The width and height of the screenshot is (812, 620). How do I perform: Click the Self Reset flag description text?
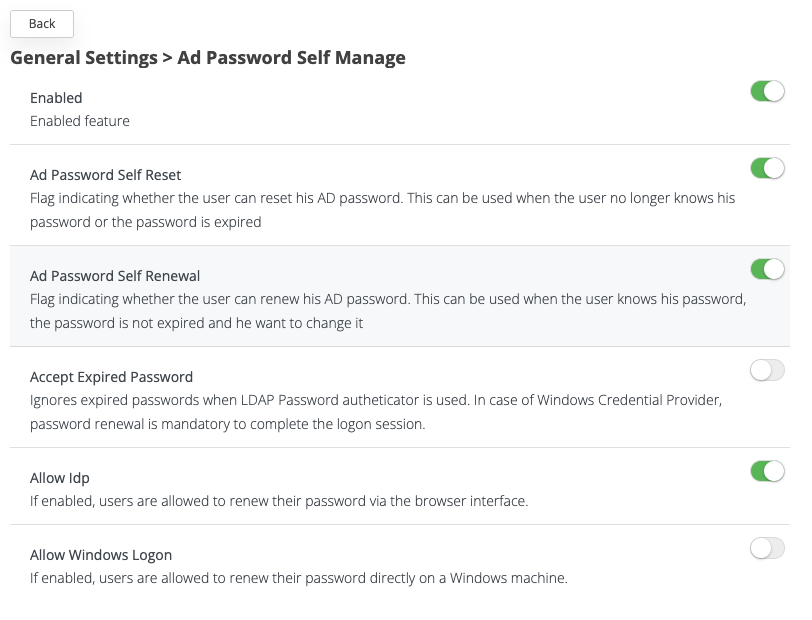(x=382, y=210)
